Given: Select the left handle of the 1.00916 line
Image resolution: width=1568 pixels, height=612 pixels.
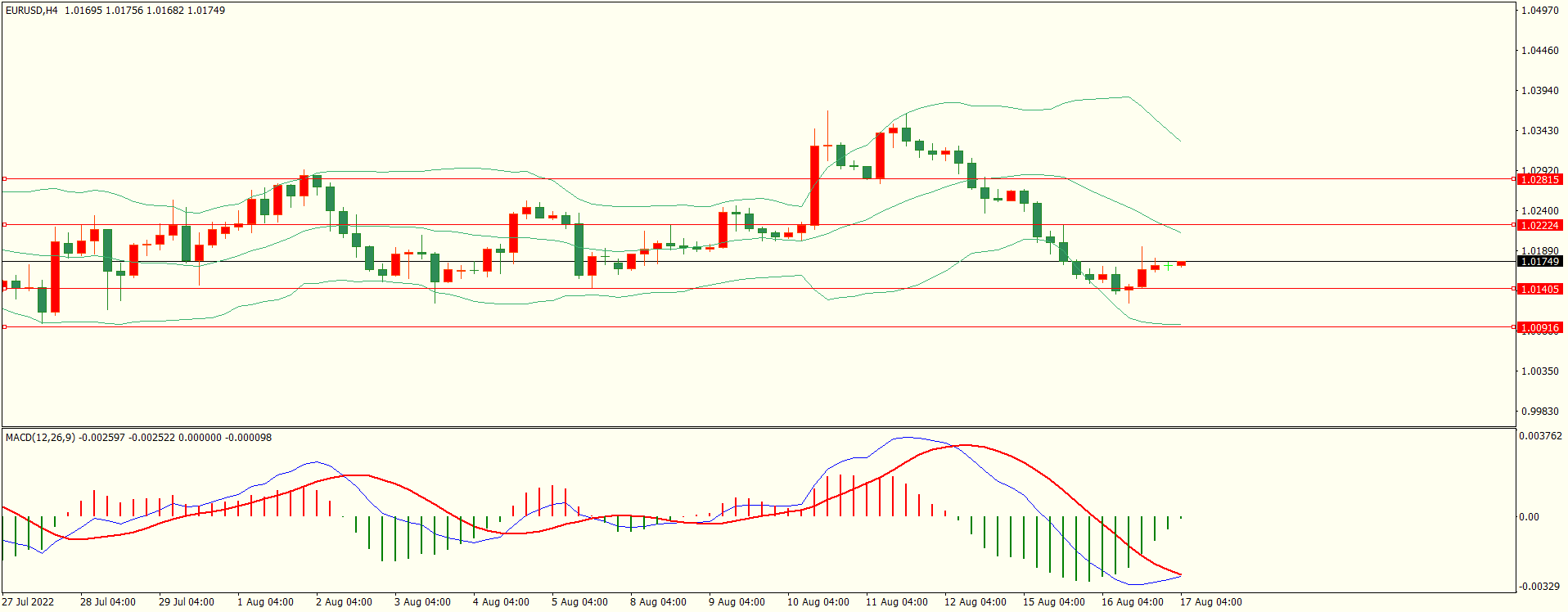Looking at the screenshot, I should (x=4, y=326).
